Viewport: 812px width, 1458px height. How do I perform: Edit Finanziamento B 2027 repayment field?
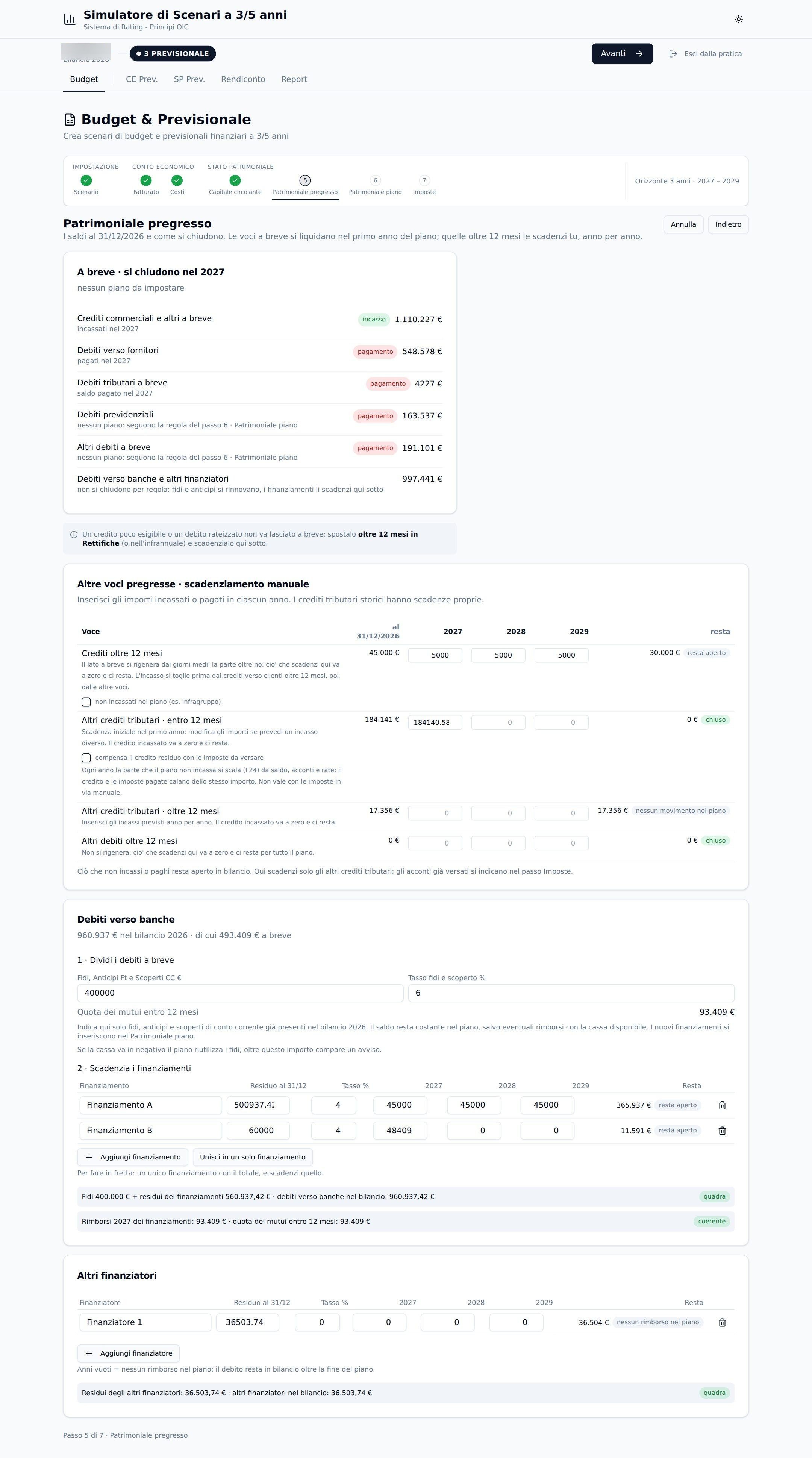tap(400, 1130)
